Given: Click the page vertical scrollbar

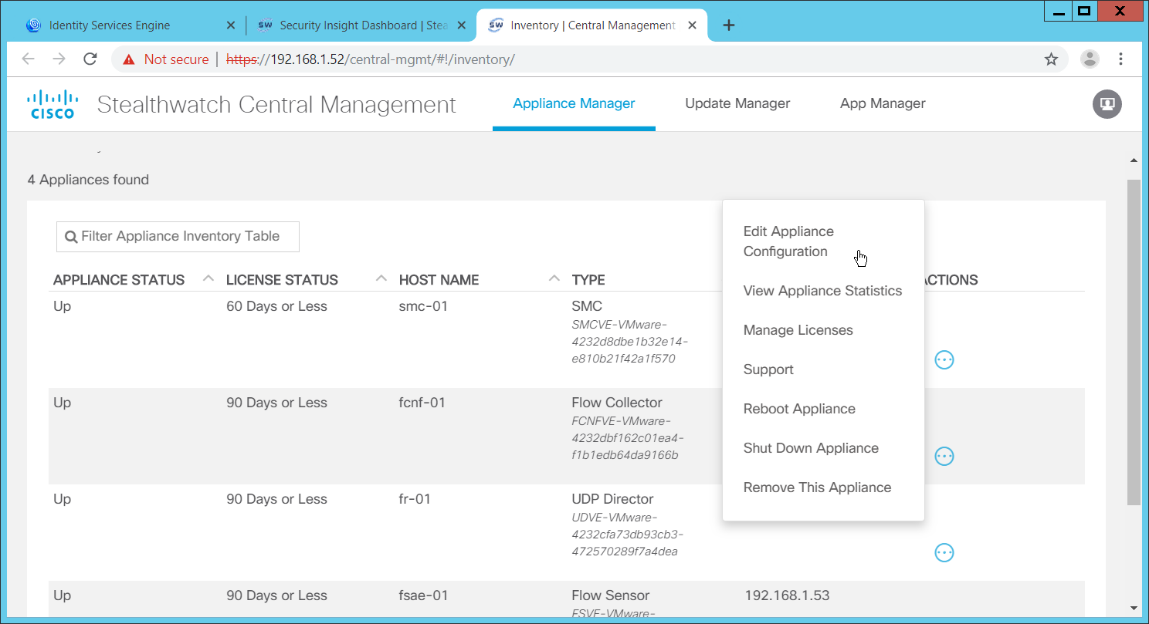Looking at the screenshot, I should [x=1133, y=340].
